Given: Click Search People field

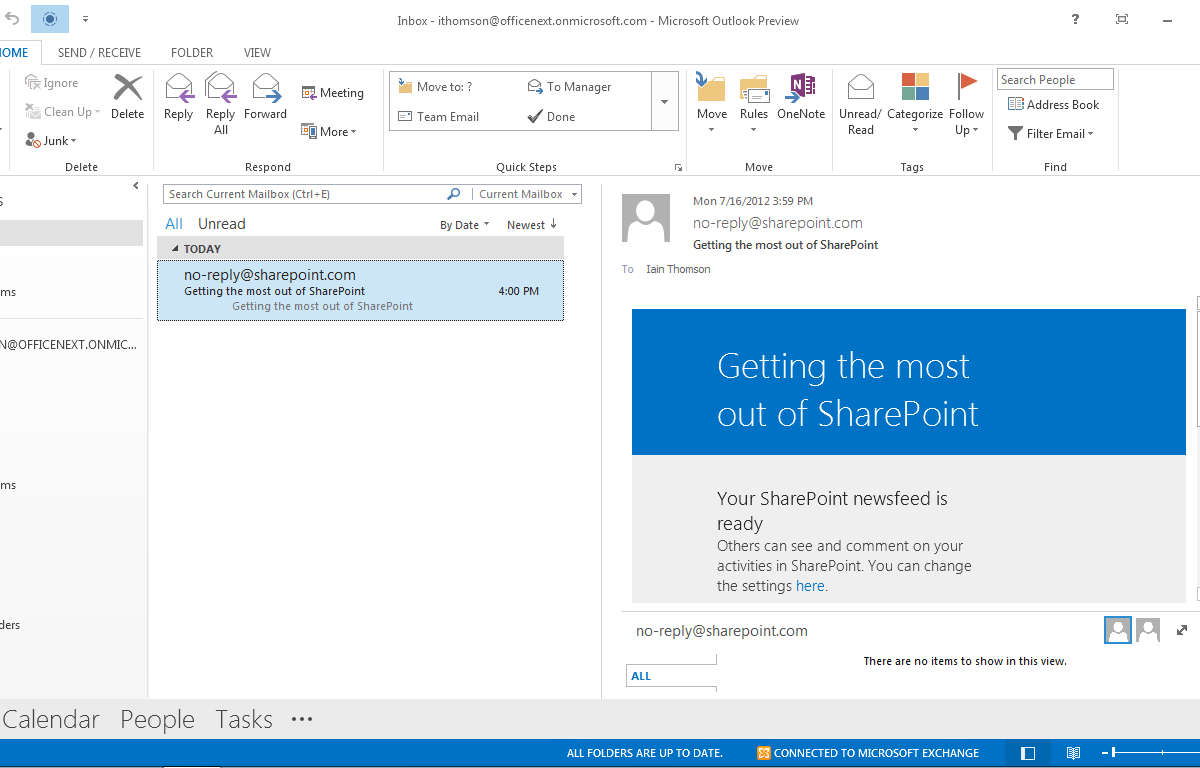Looking at the screenshot, I should point(1055,80).
